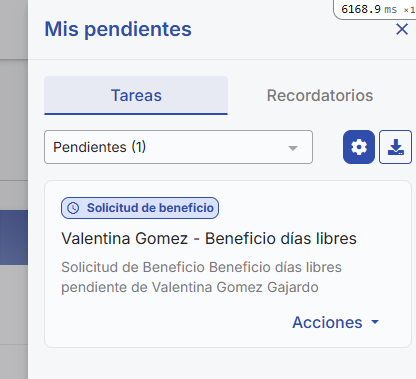Click the download tasks icon
The width and height of the screenshot is (416, 379).
(x=395, y=147)
